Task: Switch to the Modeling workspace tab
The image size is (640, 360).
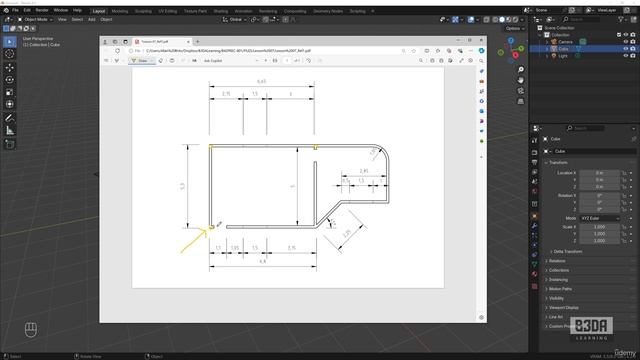Action: coord(120,11)
